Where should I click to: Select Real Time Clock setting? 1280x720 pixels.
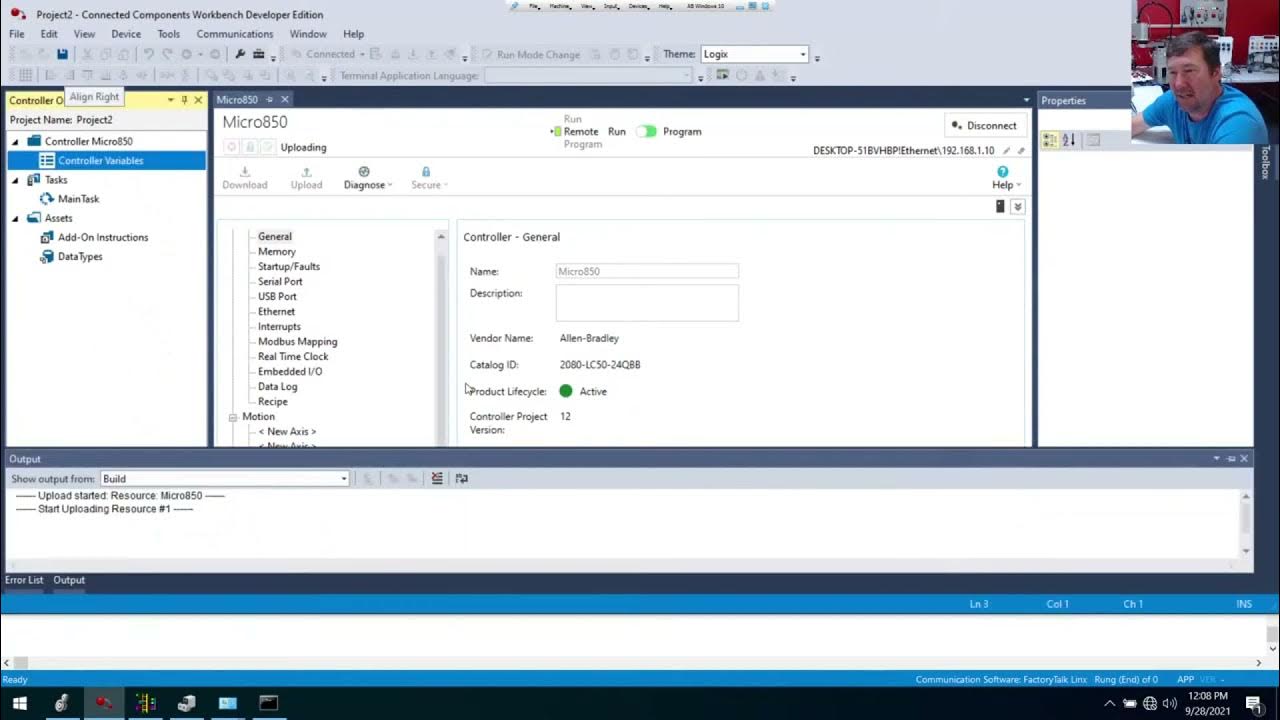[293, 357]
